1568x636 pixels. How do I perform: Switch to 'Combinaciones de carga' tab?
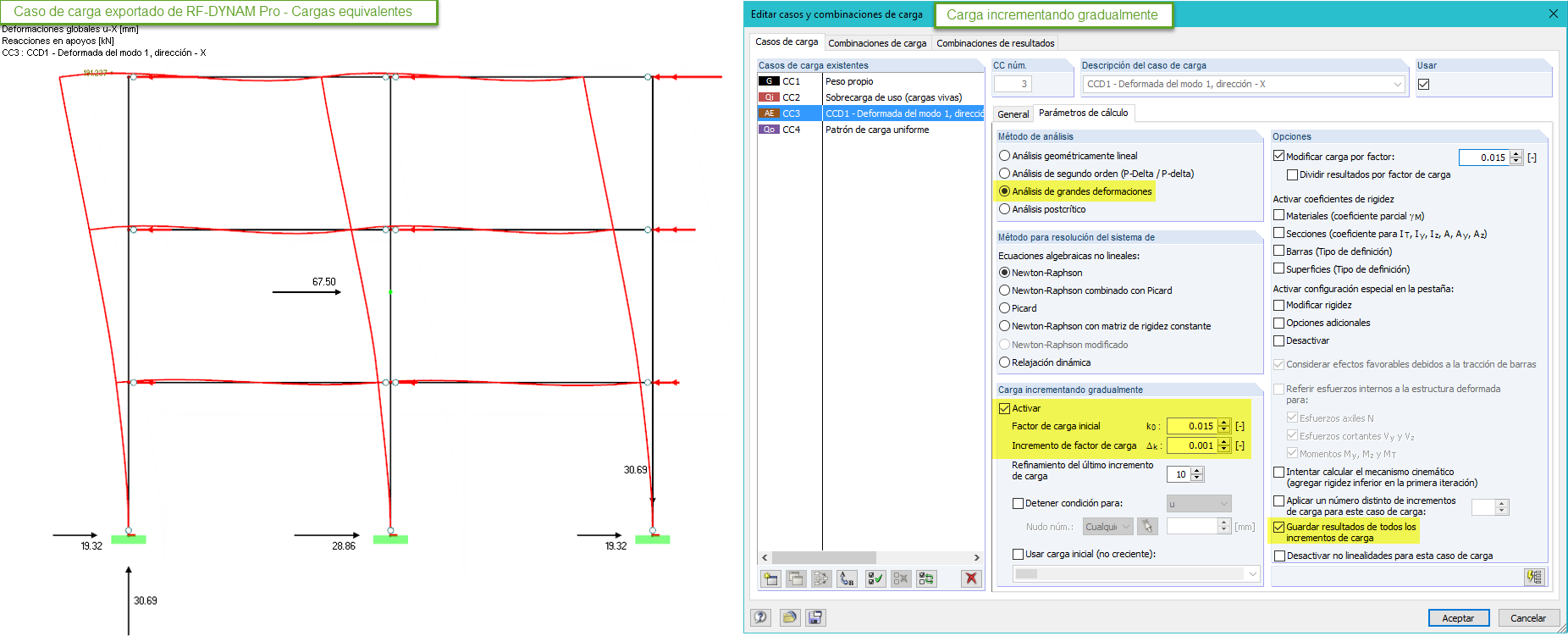pos(877,43)
